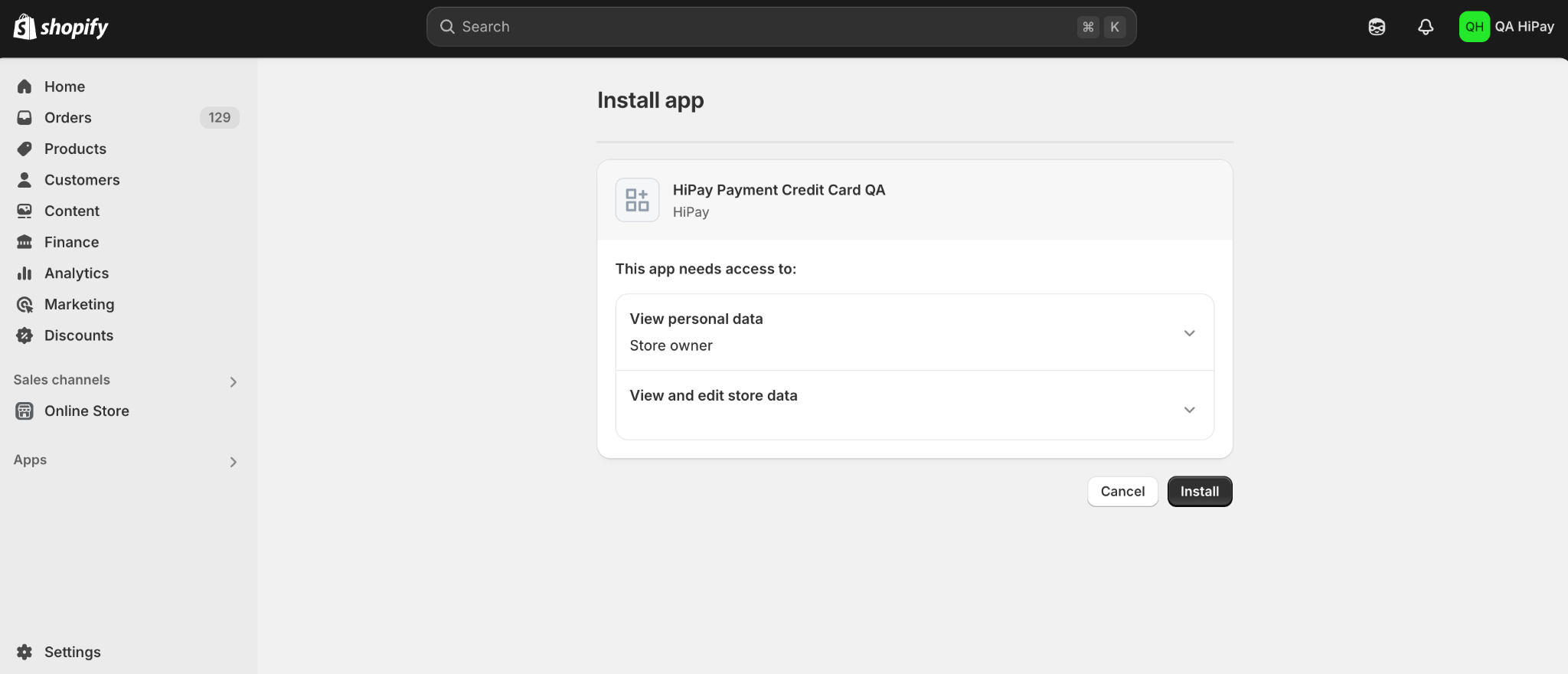Click the Install button
This screenshot has width=1568, height=674.
pos(1200,492)
